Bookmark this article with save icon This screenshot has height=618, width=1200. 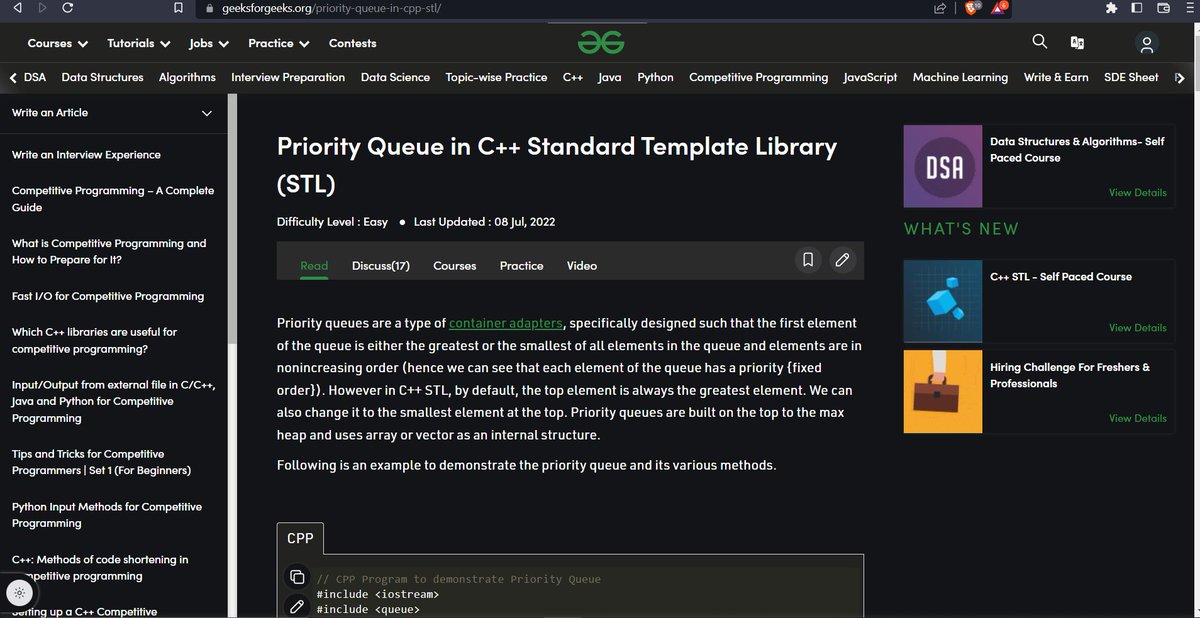tap(809, 260)
